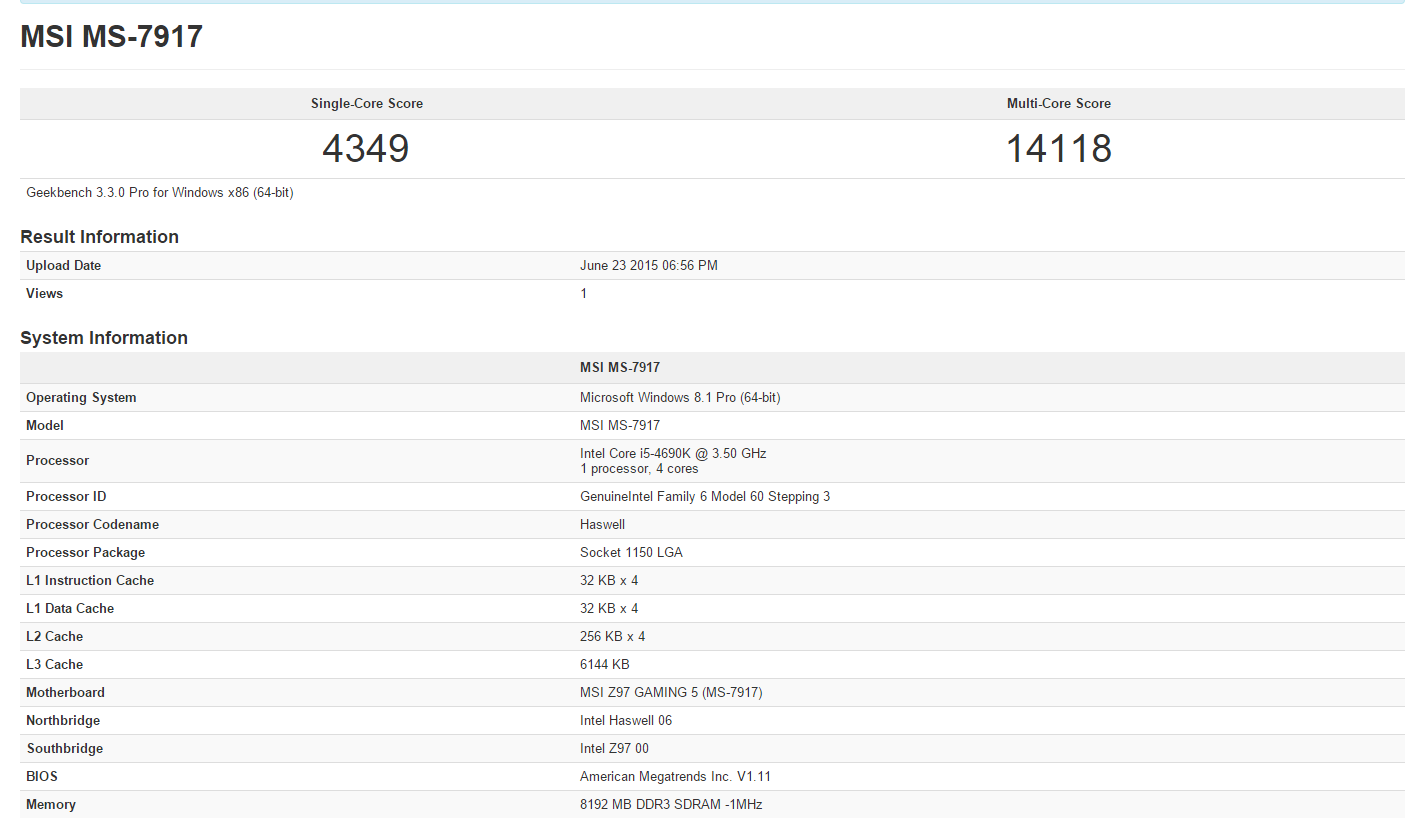Select 'American Megatrends Inc. V1.11' value
Screen dimensions: 1421x821
[x=676, y=777]
